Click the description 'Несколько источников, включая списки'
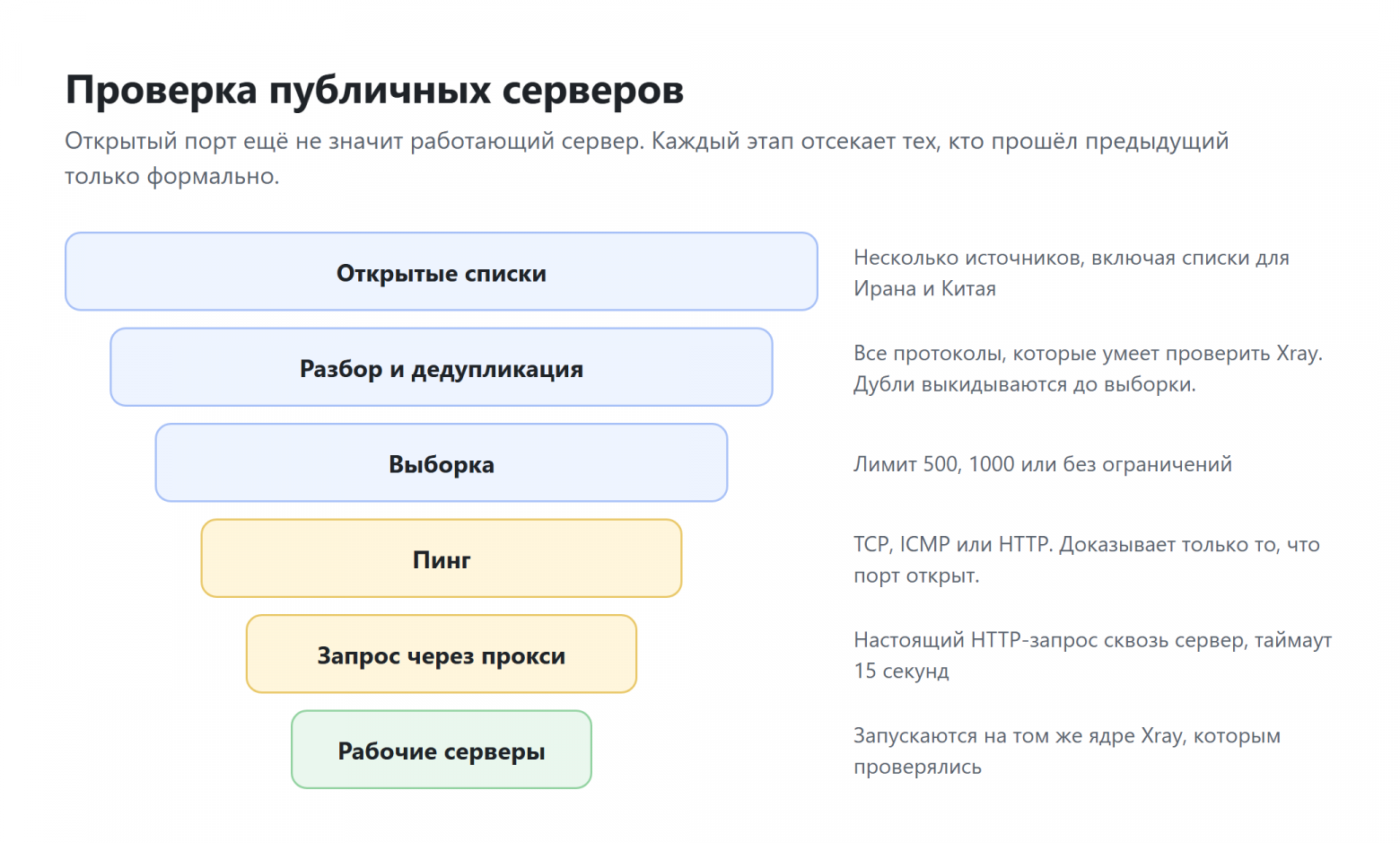The width and height of the screenshot is (1400, 843). click(1072, 273)
